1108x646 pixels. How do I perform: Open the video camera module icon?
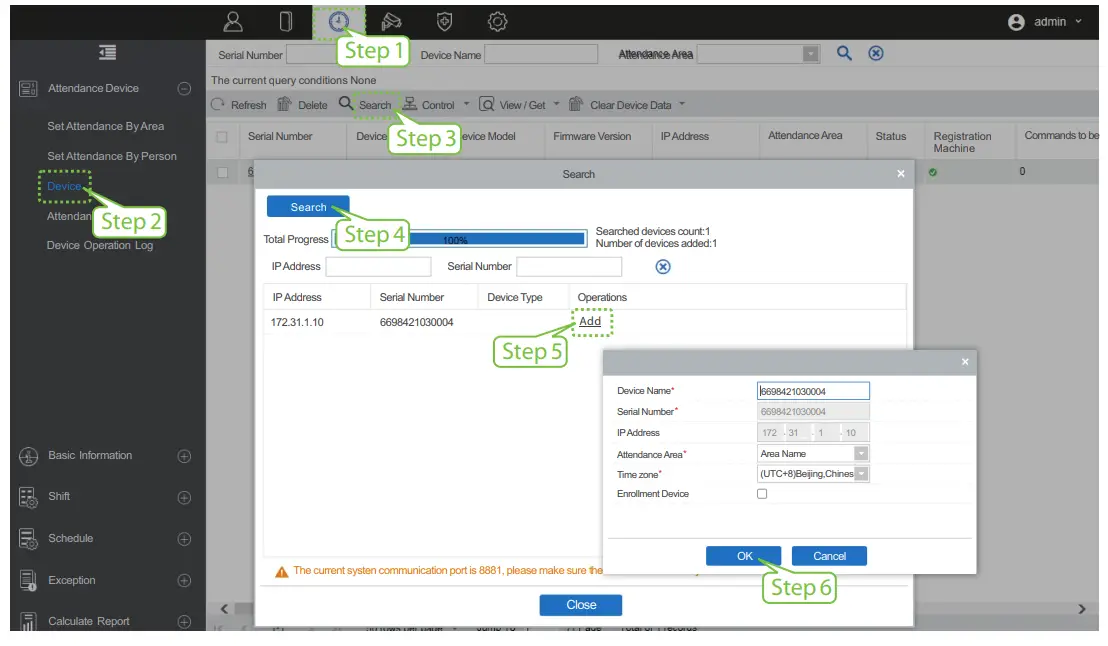click(x=391, y=22)
